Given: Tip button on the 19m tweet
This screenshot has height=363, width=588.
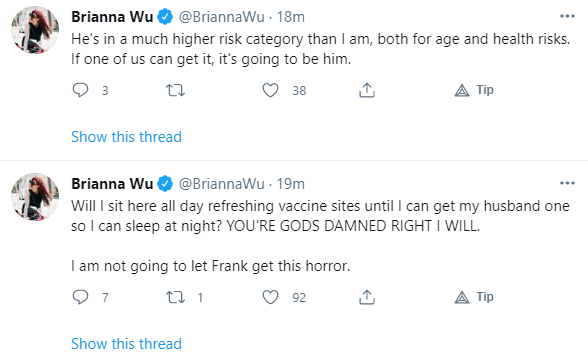Looking at the screenshot, I should coord(474,297).
